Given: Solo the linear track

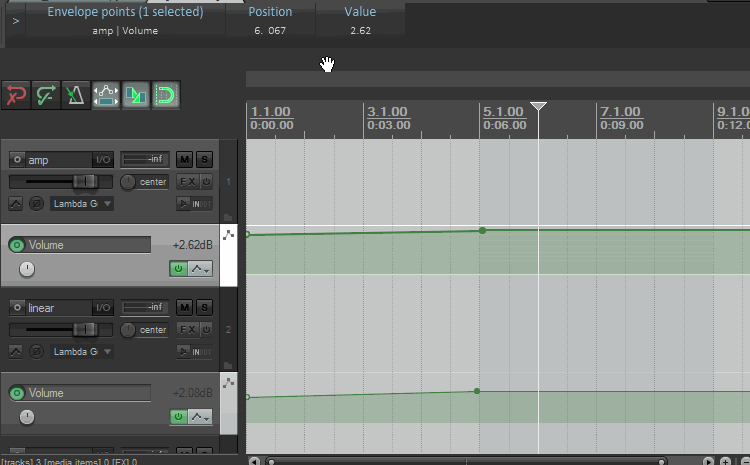Looking at the screenshot, I should click(x=204, y=307).
